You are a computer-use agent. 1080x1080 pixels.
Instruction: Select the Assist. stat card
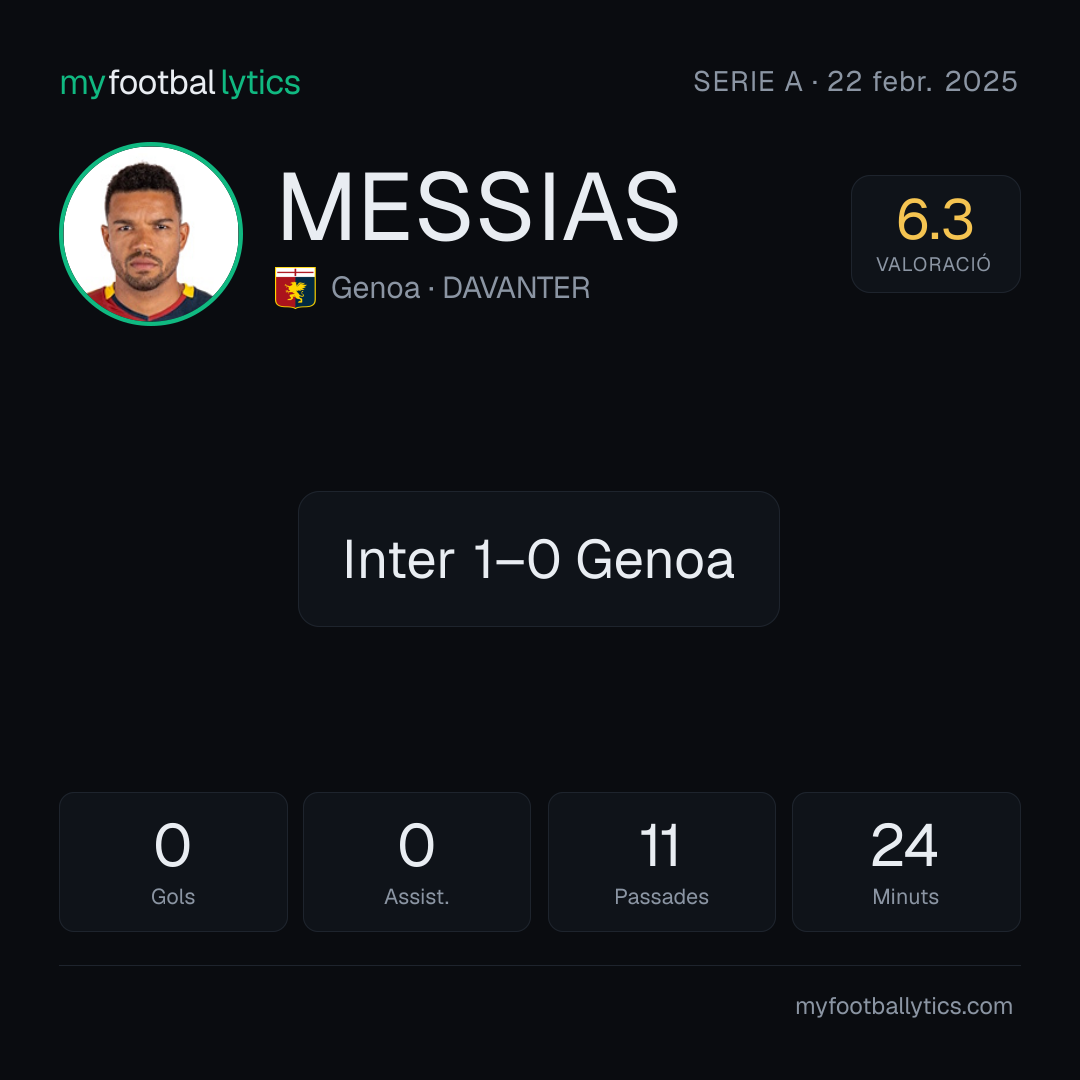(x=417, y=862)
